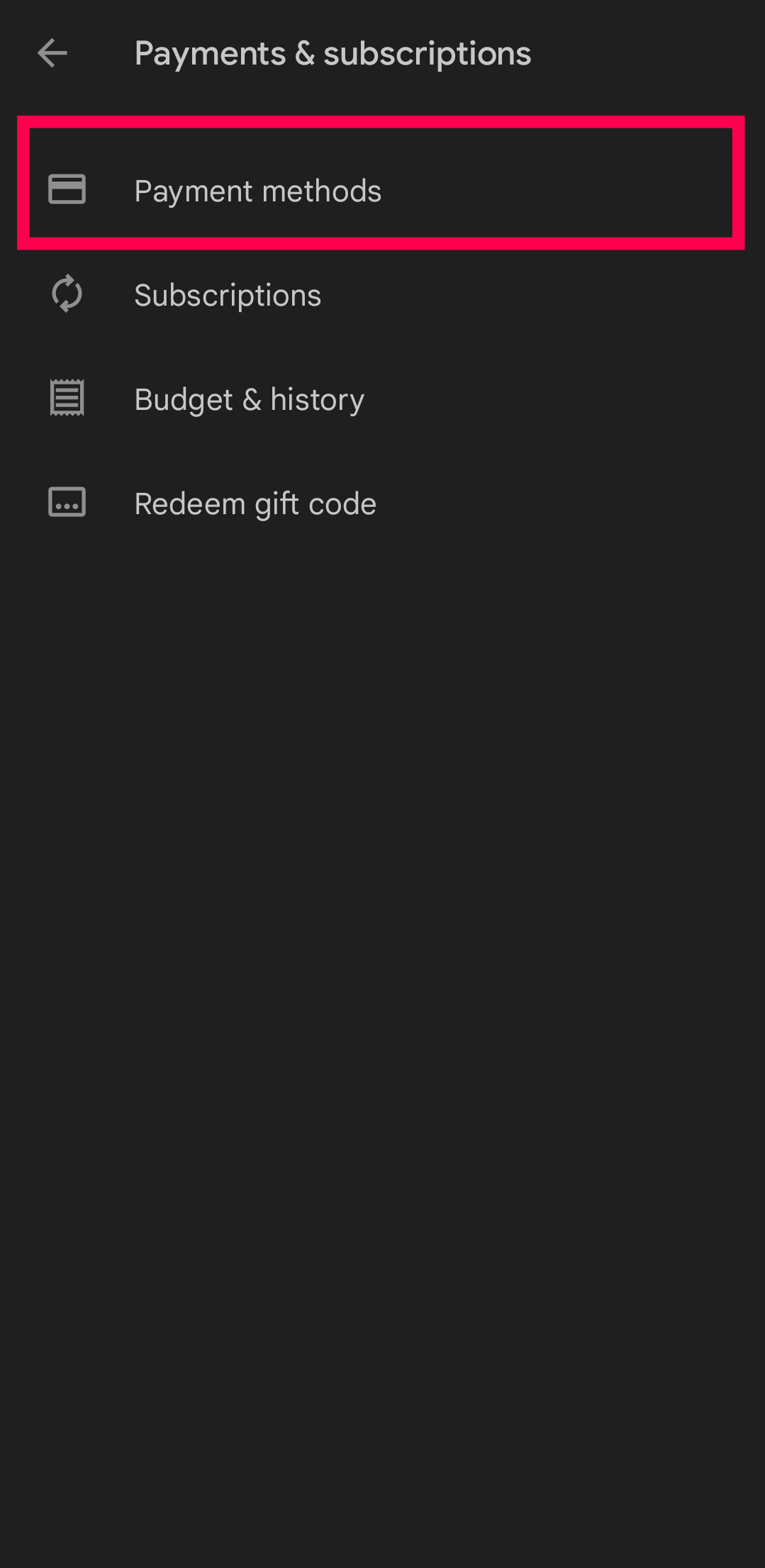
Task: Open Subscriptions
Action: [x=382, y=294]
